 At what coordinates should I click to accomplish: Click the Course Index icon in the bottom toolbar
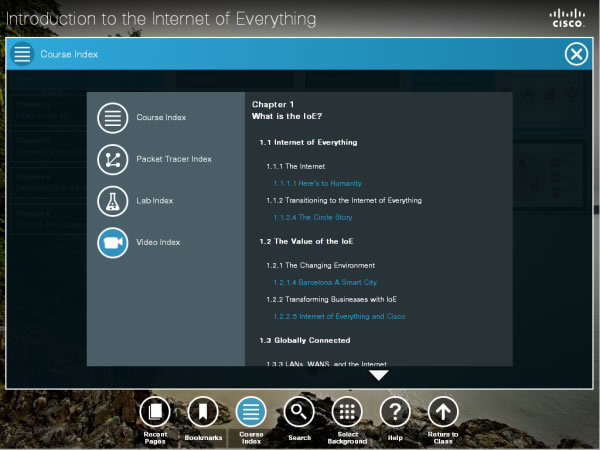(x=251, y=411)
